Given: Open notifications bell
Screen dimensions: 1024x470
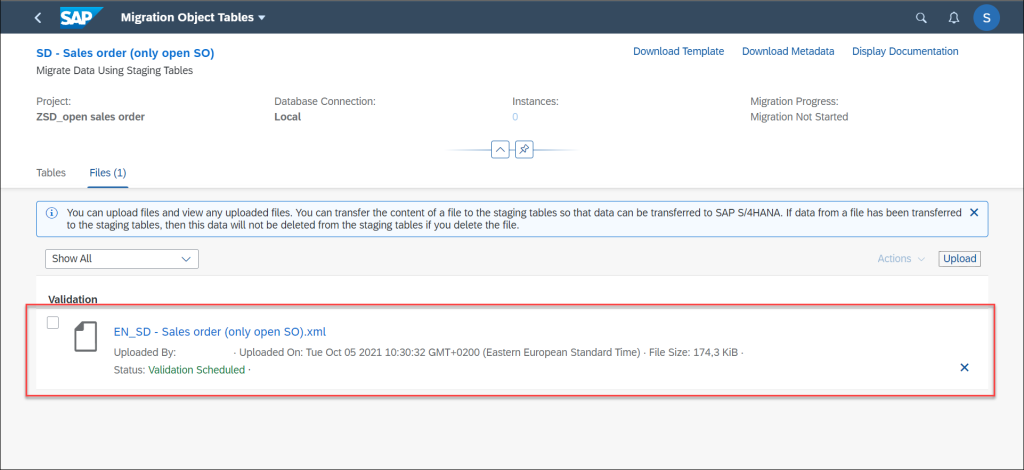Looking at the screenshot, I should pyautogui.click(x=953, y=18).
